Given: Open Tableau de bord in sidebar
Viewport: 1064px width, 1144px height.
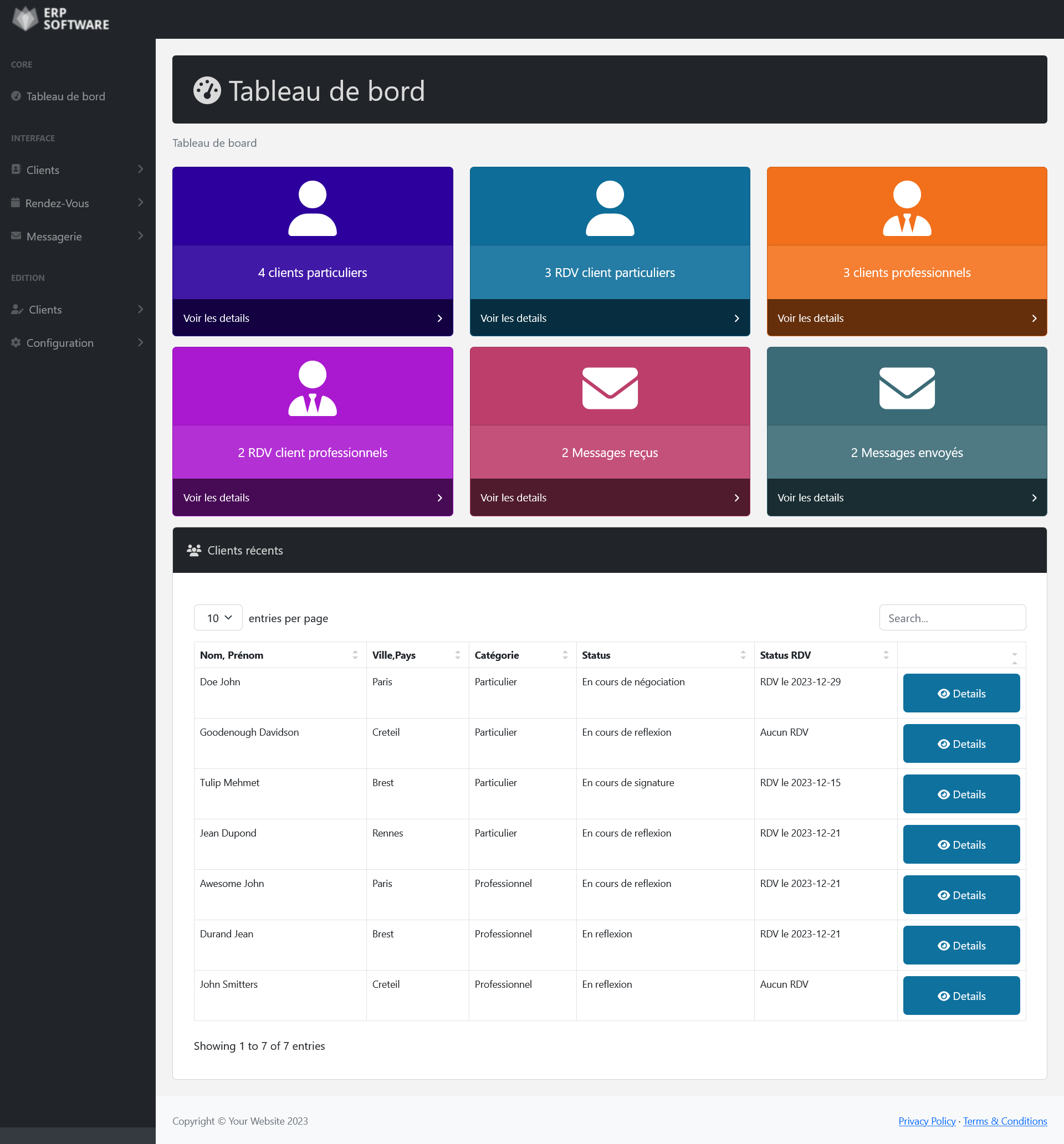Looking at the screenshot, I should pyautogui.click(x=65, y=96).
